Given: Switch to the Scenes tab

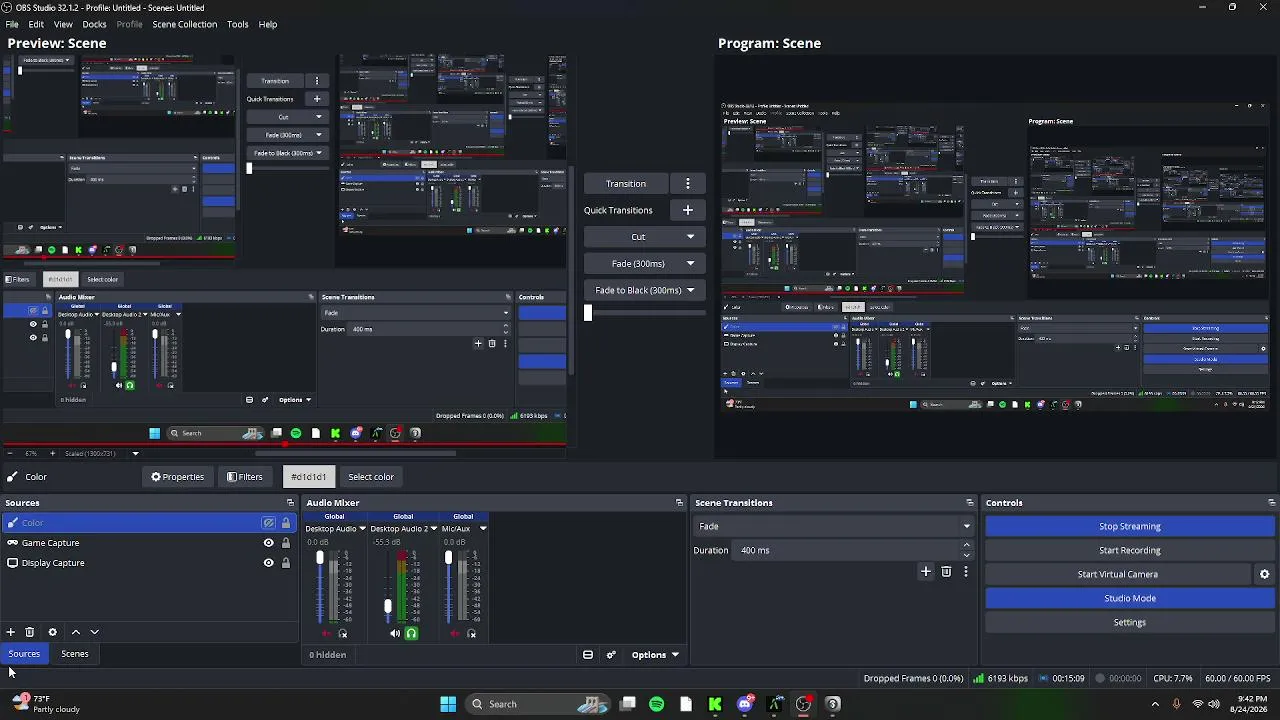Looking at the screenshot, I should 75,654.
